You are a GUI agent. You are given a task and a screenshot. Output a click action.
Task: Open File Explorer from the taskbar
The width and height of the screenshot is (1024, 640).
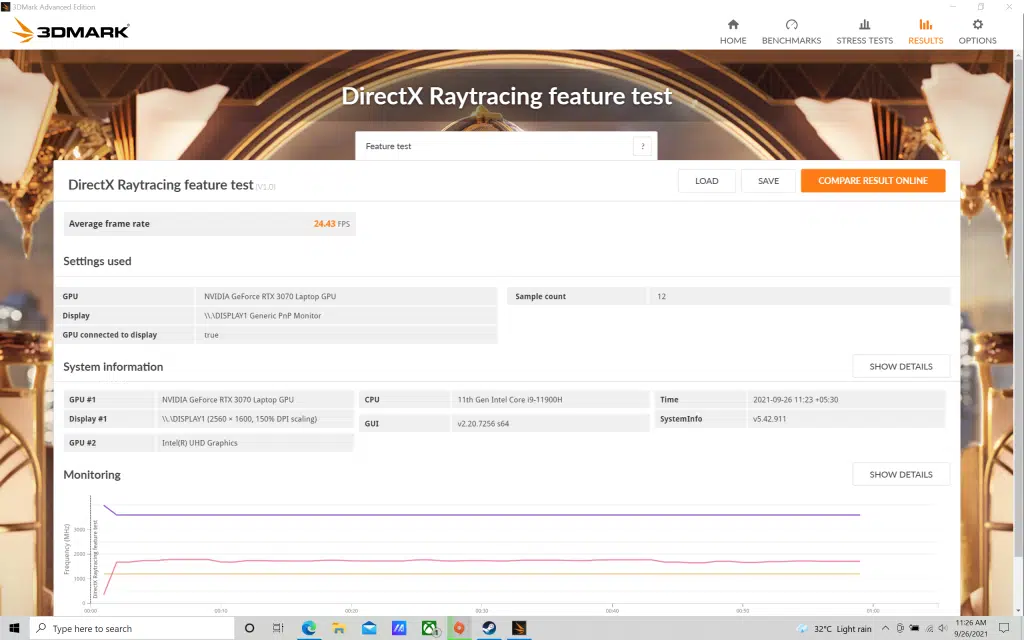click(338, 628)
